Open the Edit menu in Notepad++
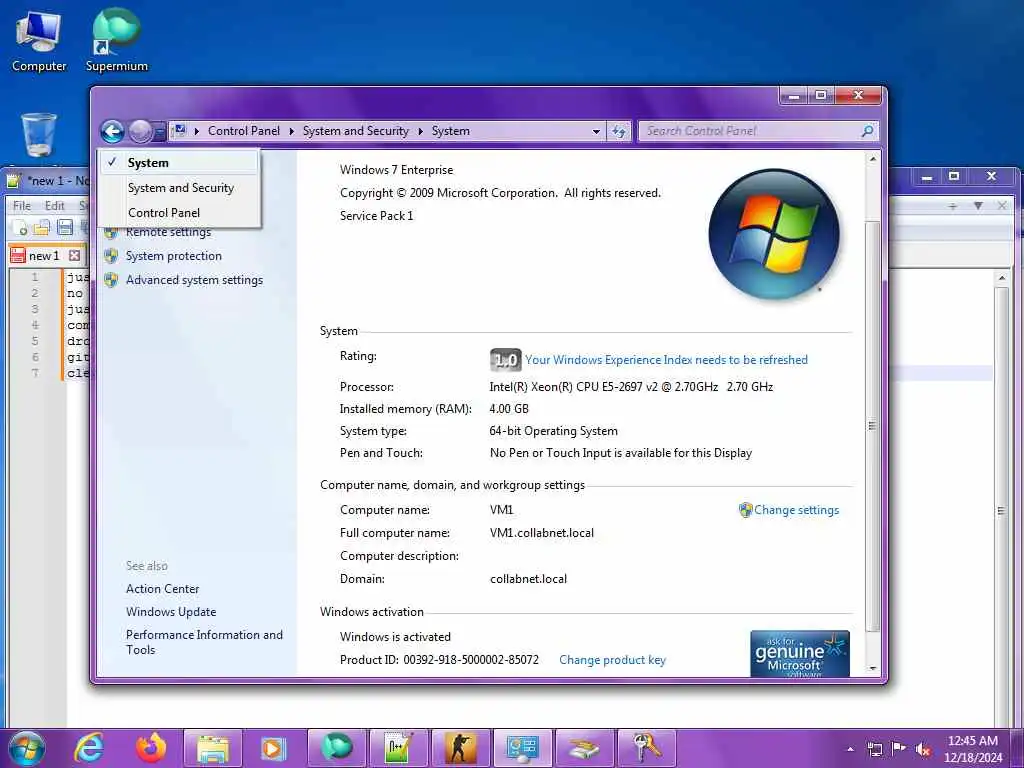Viewport: 1024px width, 768px height. pyautogui.click(x=55, y=206)
